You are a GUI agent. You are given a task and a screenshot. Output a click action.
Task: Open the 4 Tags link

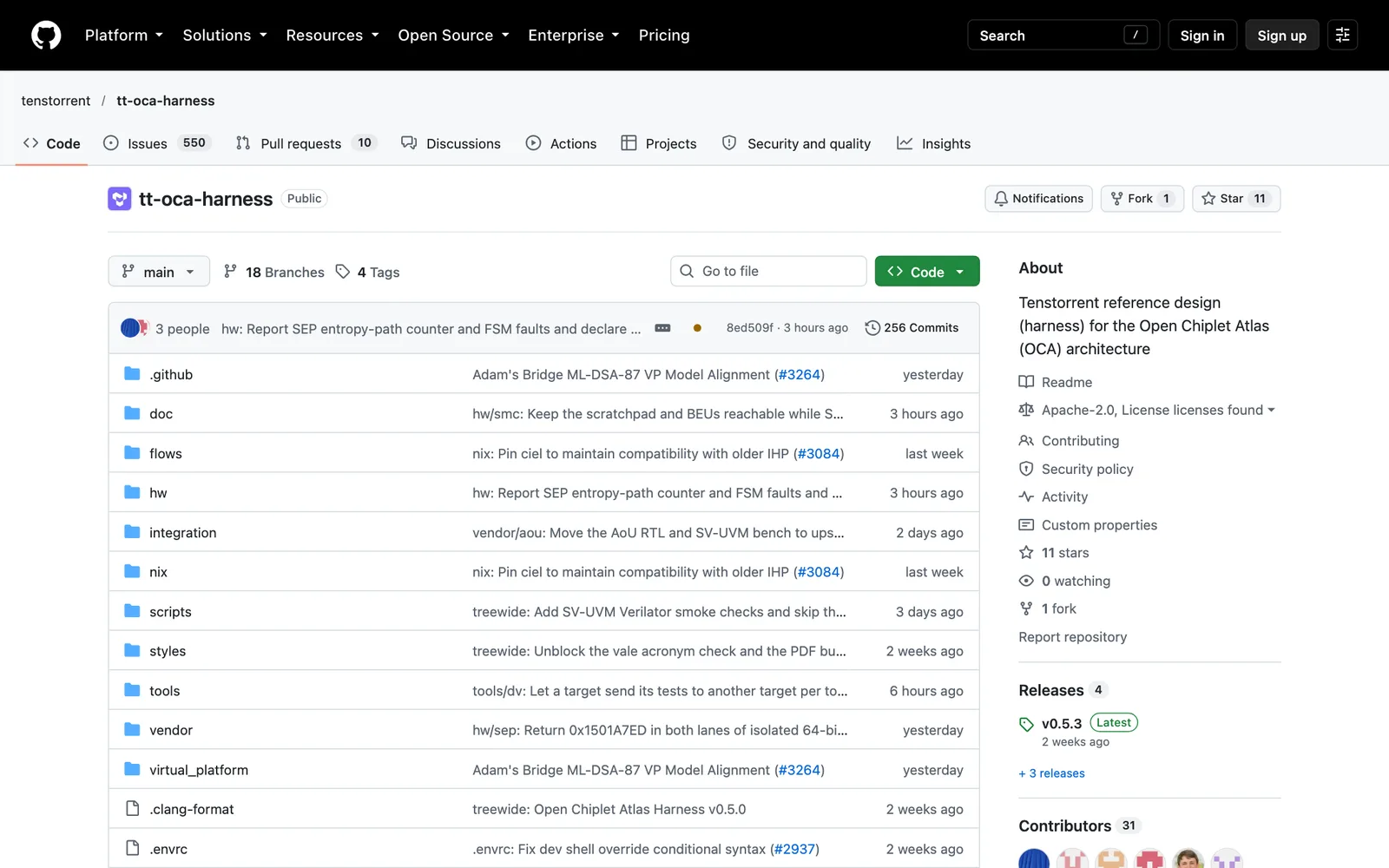tap(368, 272)
